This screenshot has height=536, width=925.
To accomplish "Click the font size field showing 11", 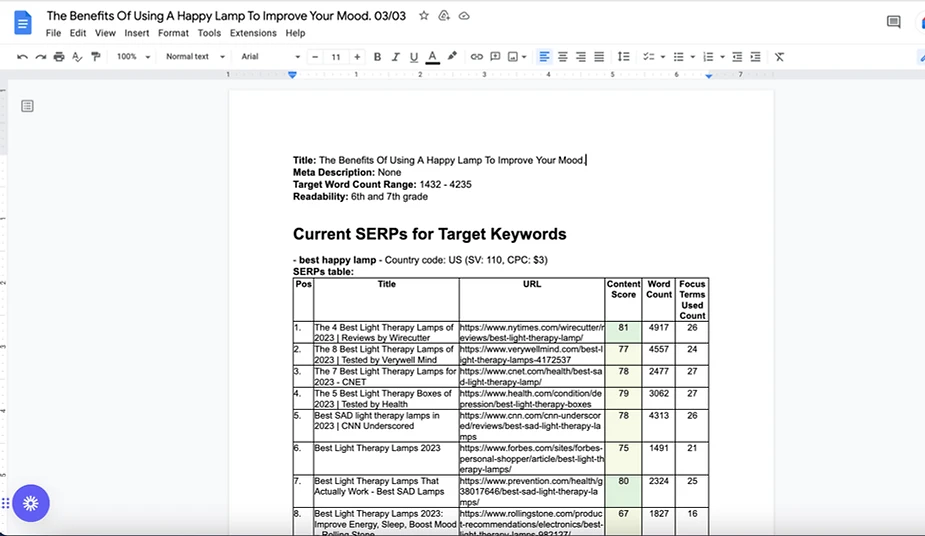I will [x=336, y=57].
